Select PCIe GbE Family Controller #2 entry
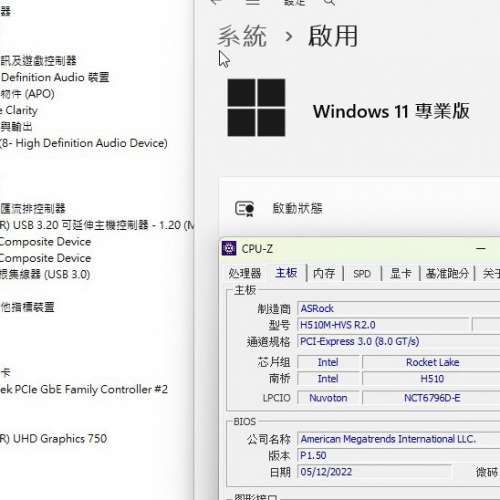Viewport: 500px width, 500px height. (84, 389)
